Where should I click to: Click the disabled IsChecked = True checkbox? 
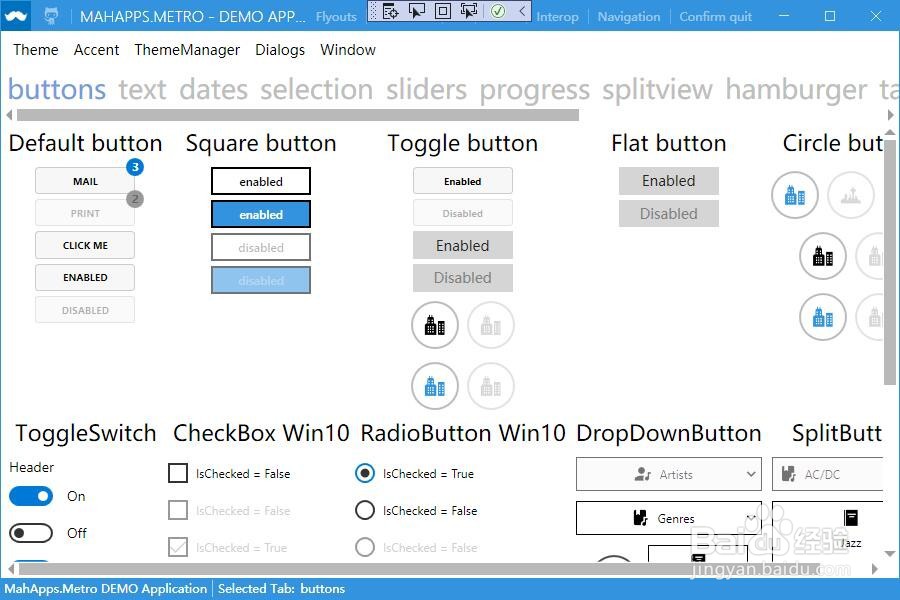tap(178, 547)
